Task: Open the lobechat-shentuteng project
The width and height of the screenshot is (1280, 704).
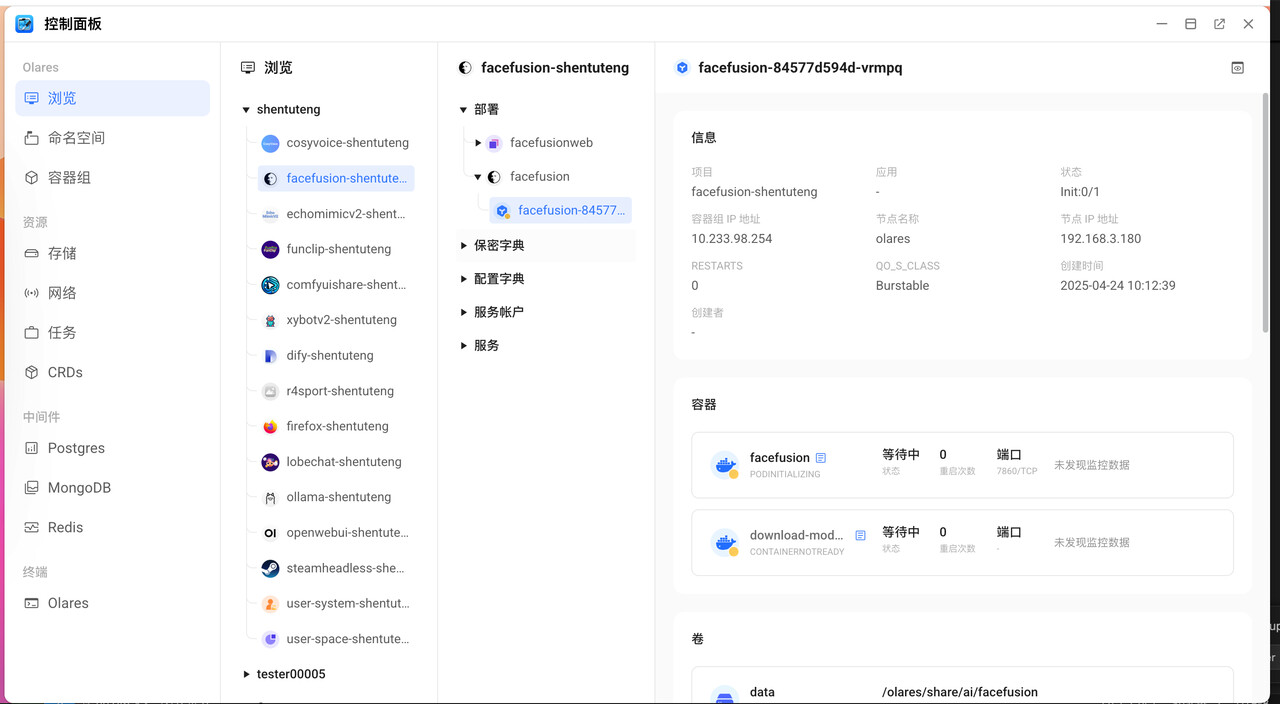Action: [x=343, y=462]
